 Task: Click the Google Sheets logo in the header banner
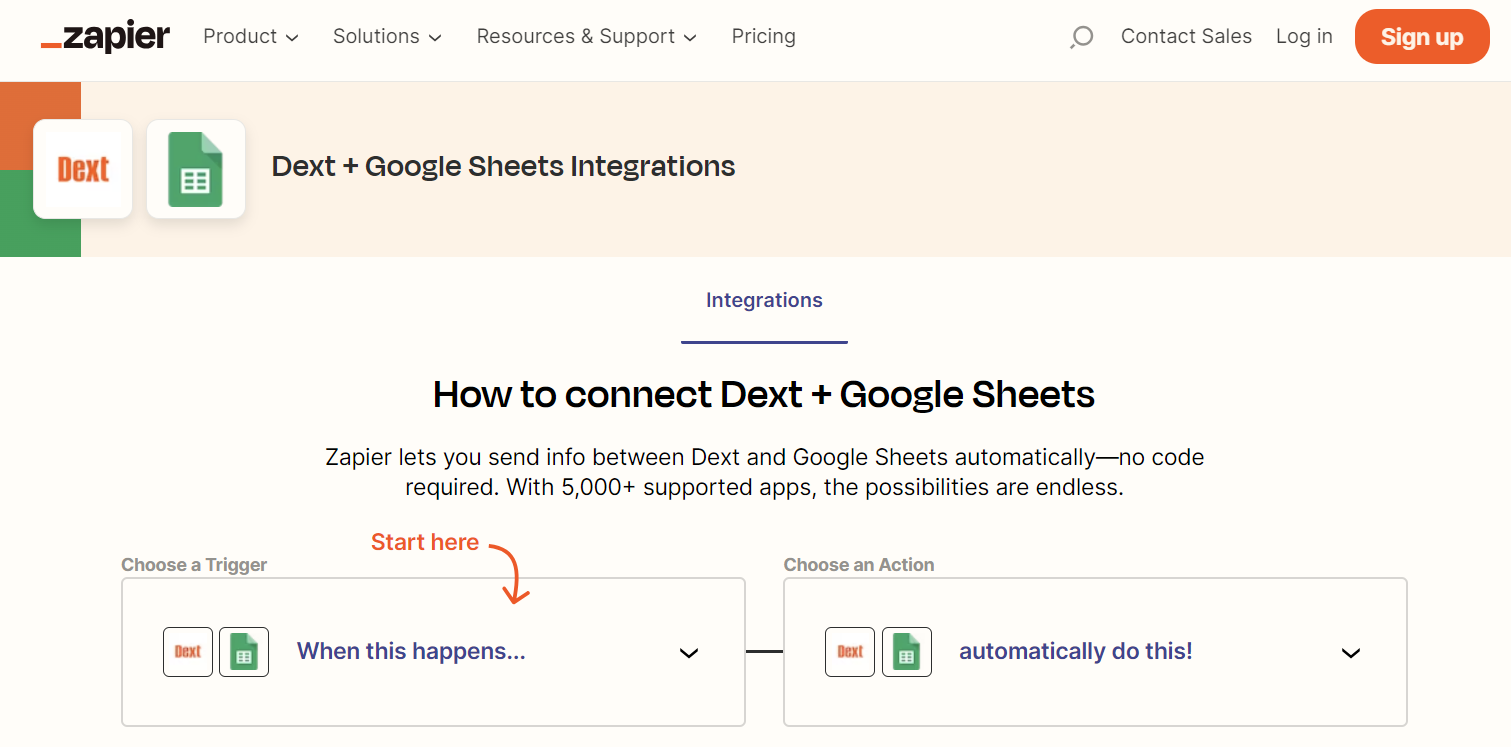pyautogui.click(x=196, y=169)
